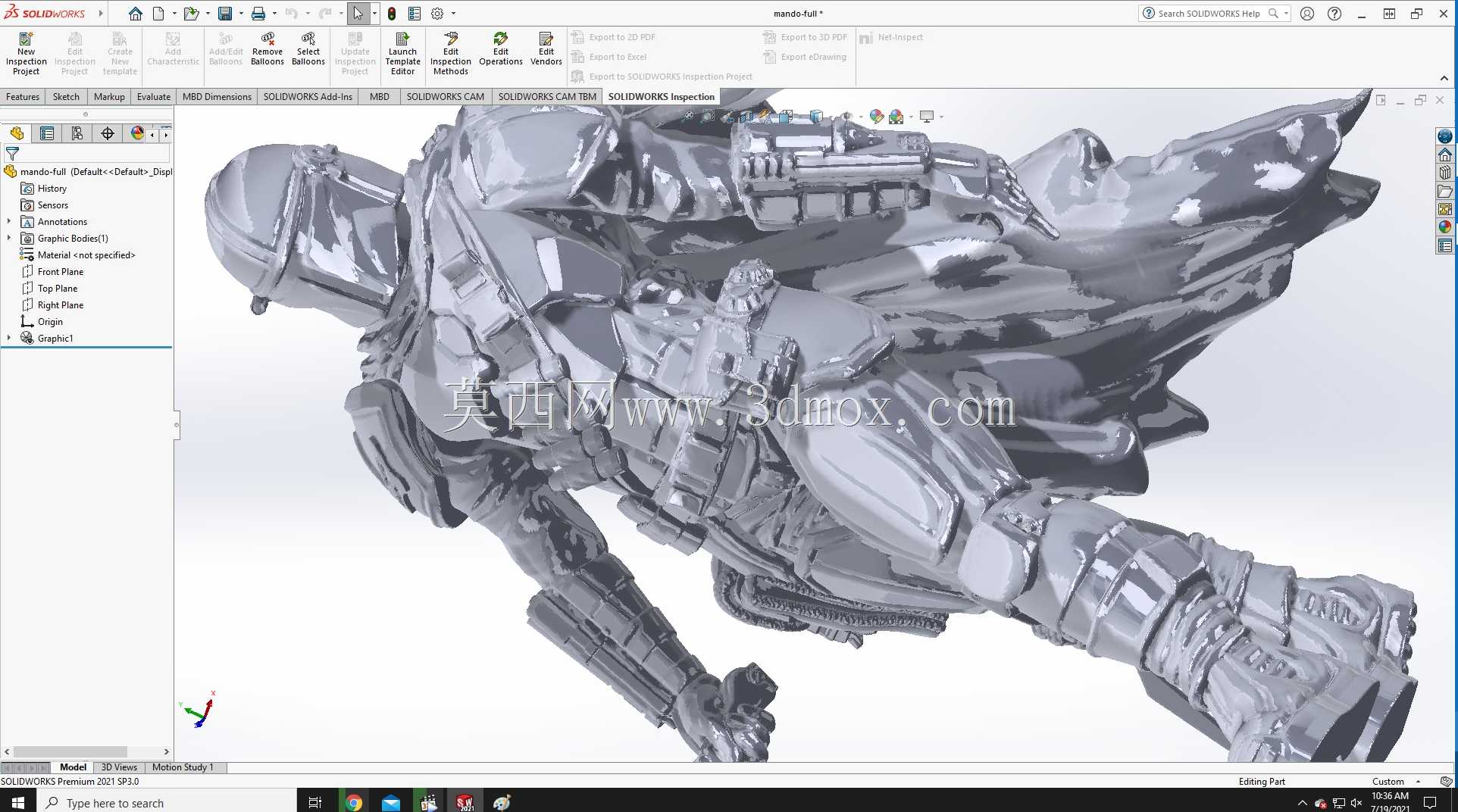1458x812 pixels.
Task: Open the Save dropdown arrow
Action: 241,14
